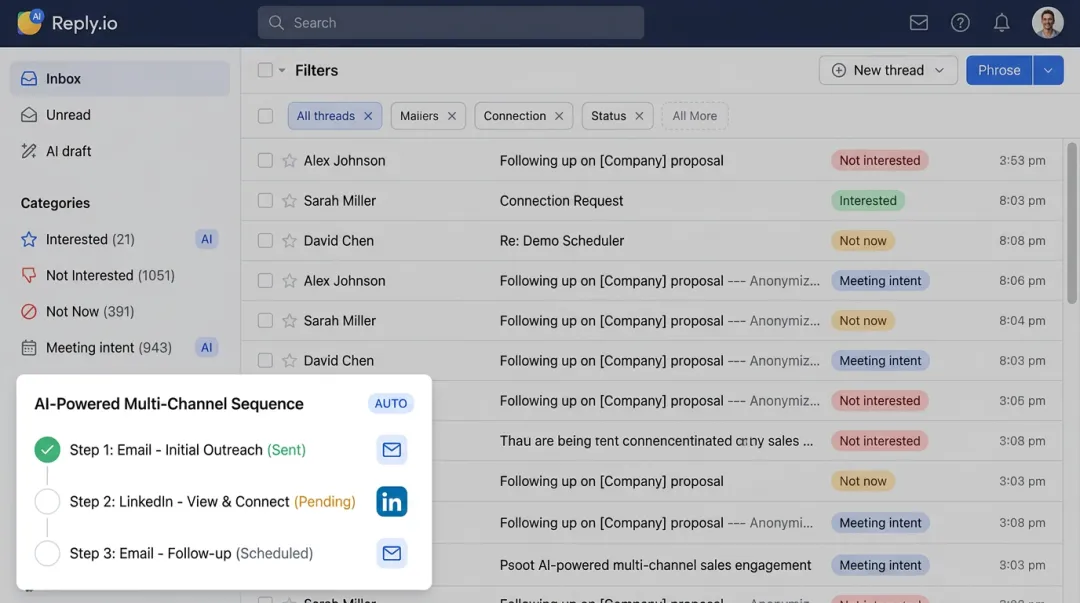This screenshot has height=603, width=1080.
Task: Open the help question mark icon
Action: (960, 23)
